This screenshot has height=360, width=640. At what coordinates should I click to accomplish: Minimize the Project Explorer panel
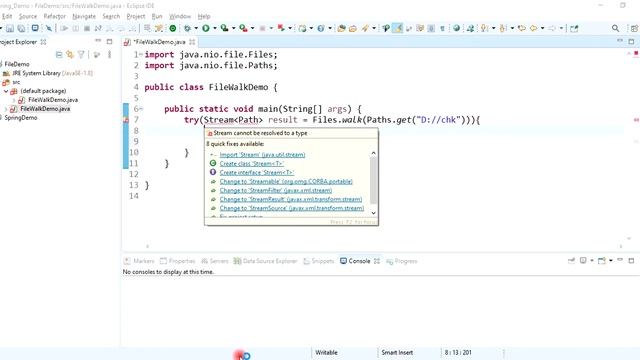click(x=98, y=41)
